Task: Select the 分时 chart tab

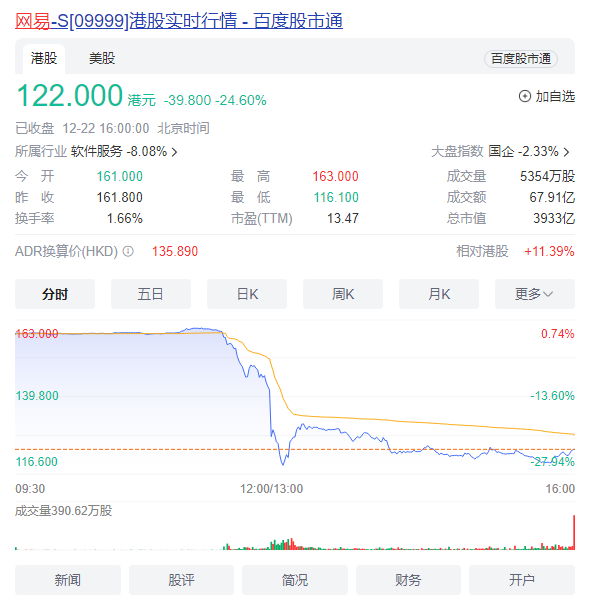Action: (55, 294)
